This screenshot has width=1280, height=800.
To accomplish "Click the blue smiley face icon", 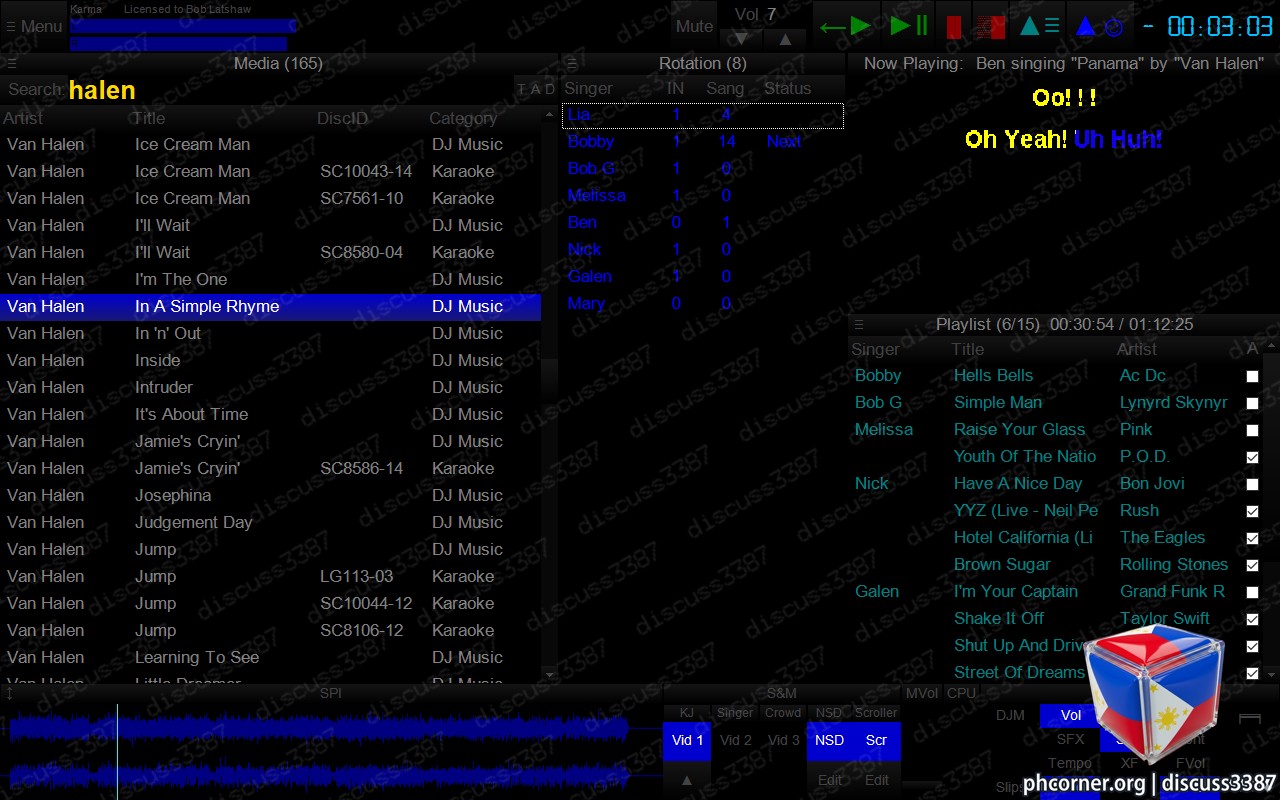I will coord(1114,28).
